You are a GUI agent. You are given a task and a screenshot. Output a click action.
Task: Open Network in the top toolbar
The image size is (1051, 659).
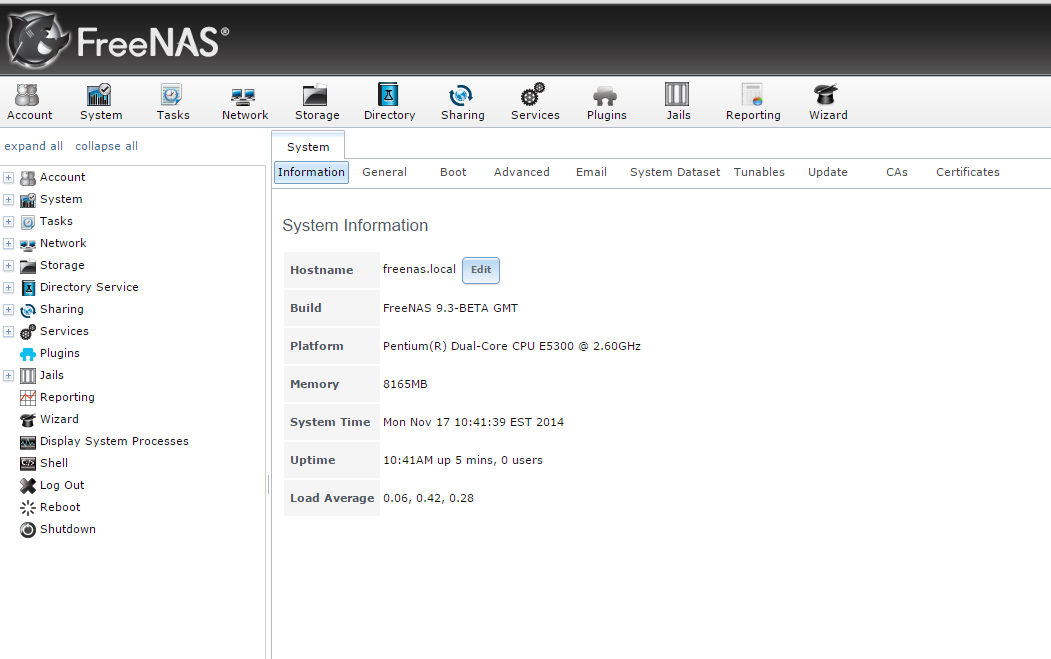(x=245, y=102)
